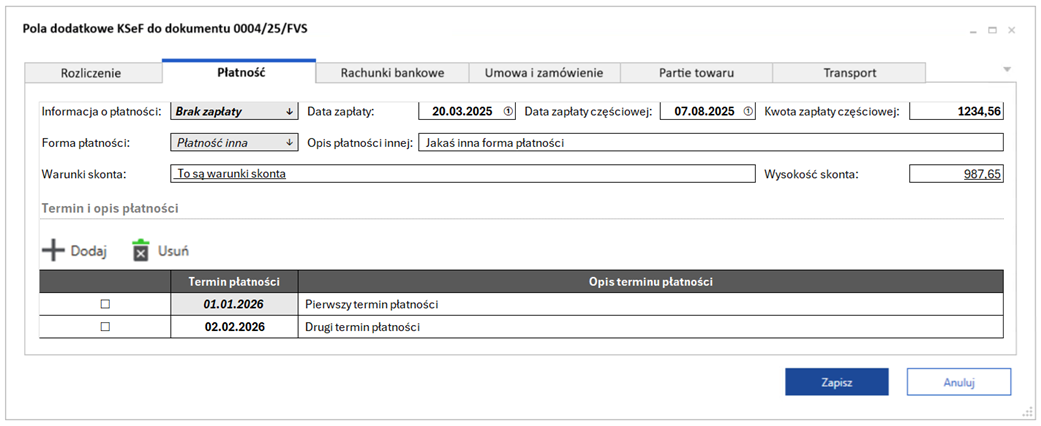Expand the Forma płatności dropdown

tap(289, 143)
